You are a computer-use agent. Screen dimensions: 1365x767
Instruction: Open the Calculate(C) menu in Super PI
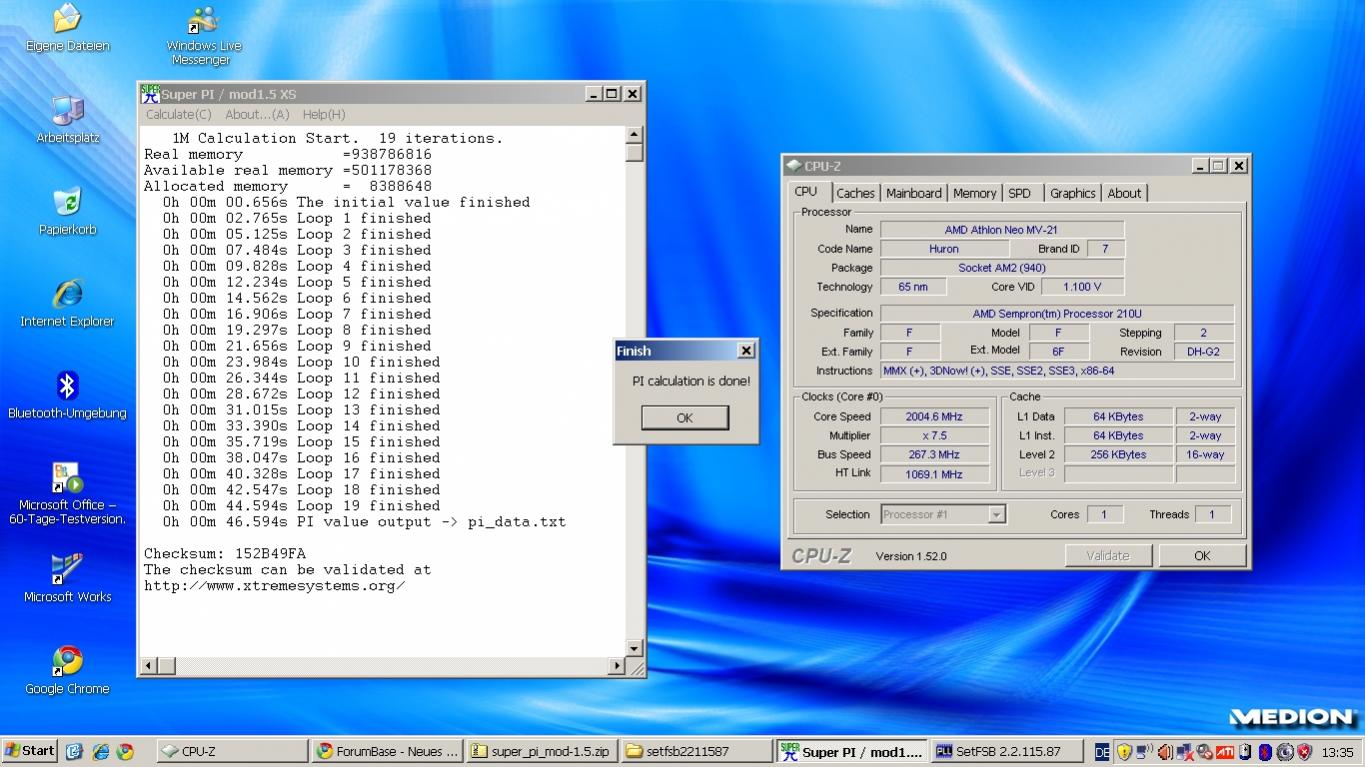coord(179,115)
